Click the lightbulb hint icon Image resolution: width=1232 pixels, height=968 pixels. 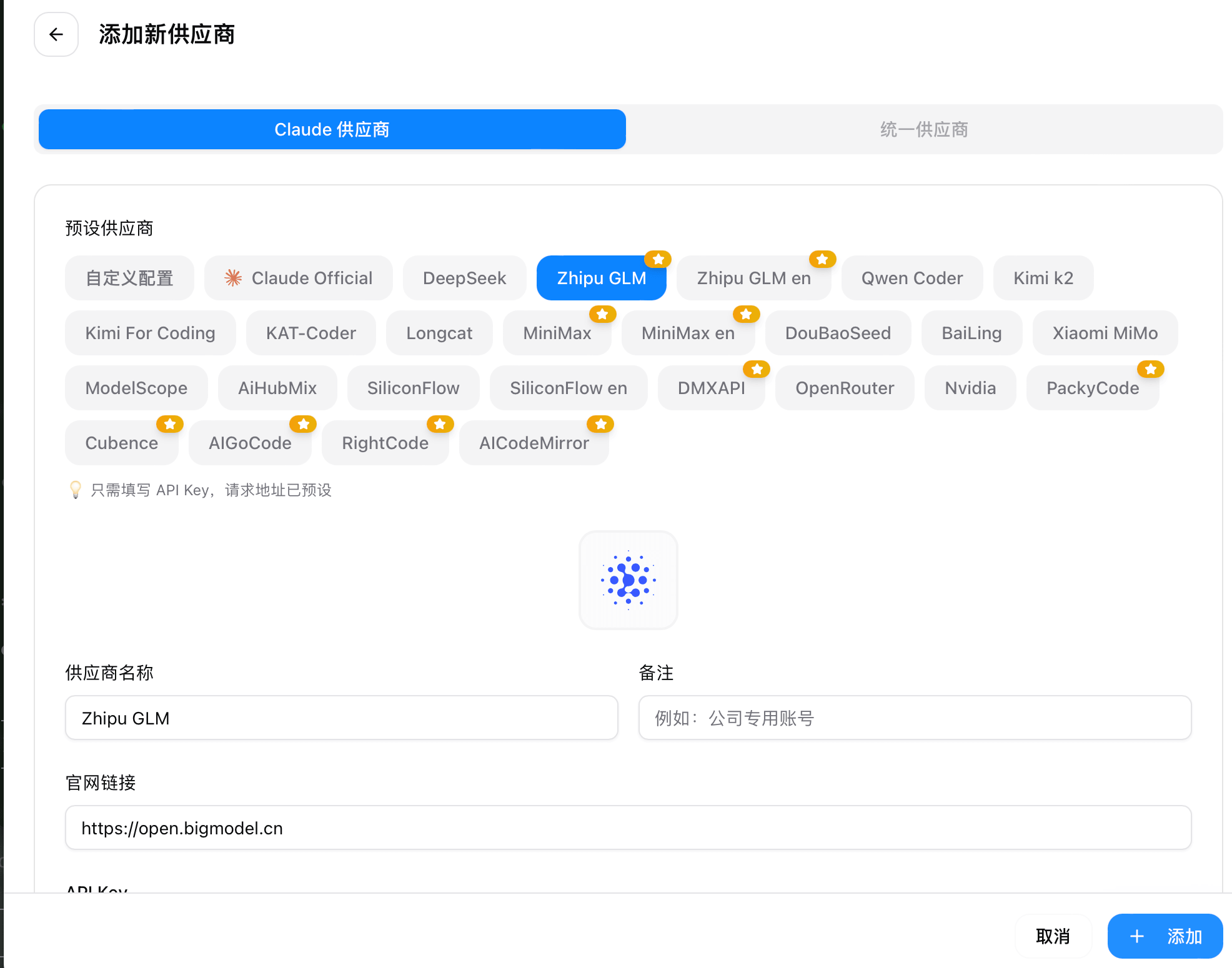pos(75,490)
